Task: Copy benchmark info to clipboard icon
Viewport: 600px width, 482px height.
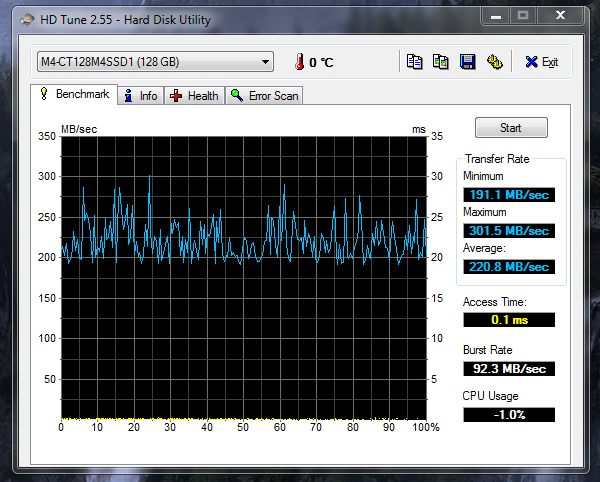Action: tap(414, 62)
